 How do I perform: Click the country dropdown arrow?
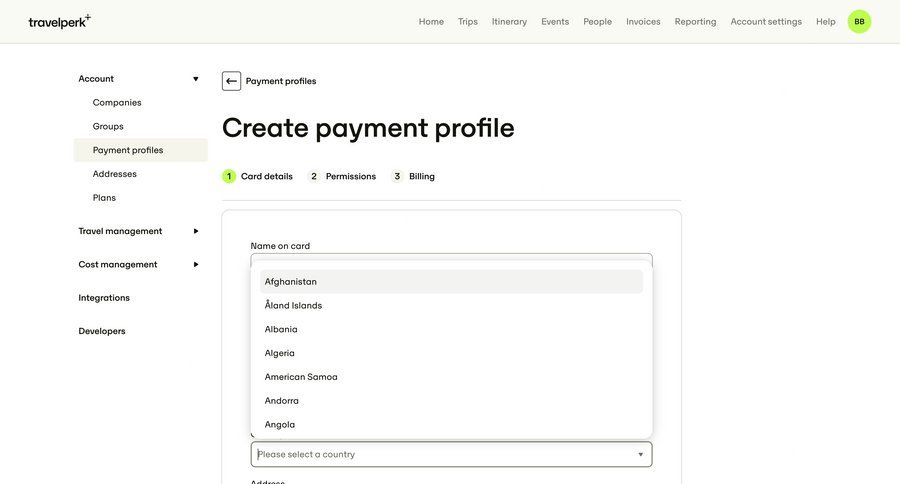(641, 455)
